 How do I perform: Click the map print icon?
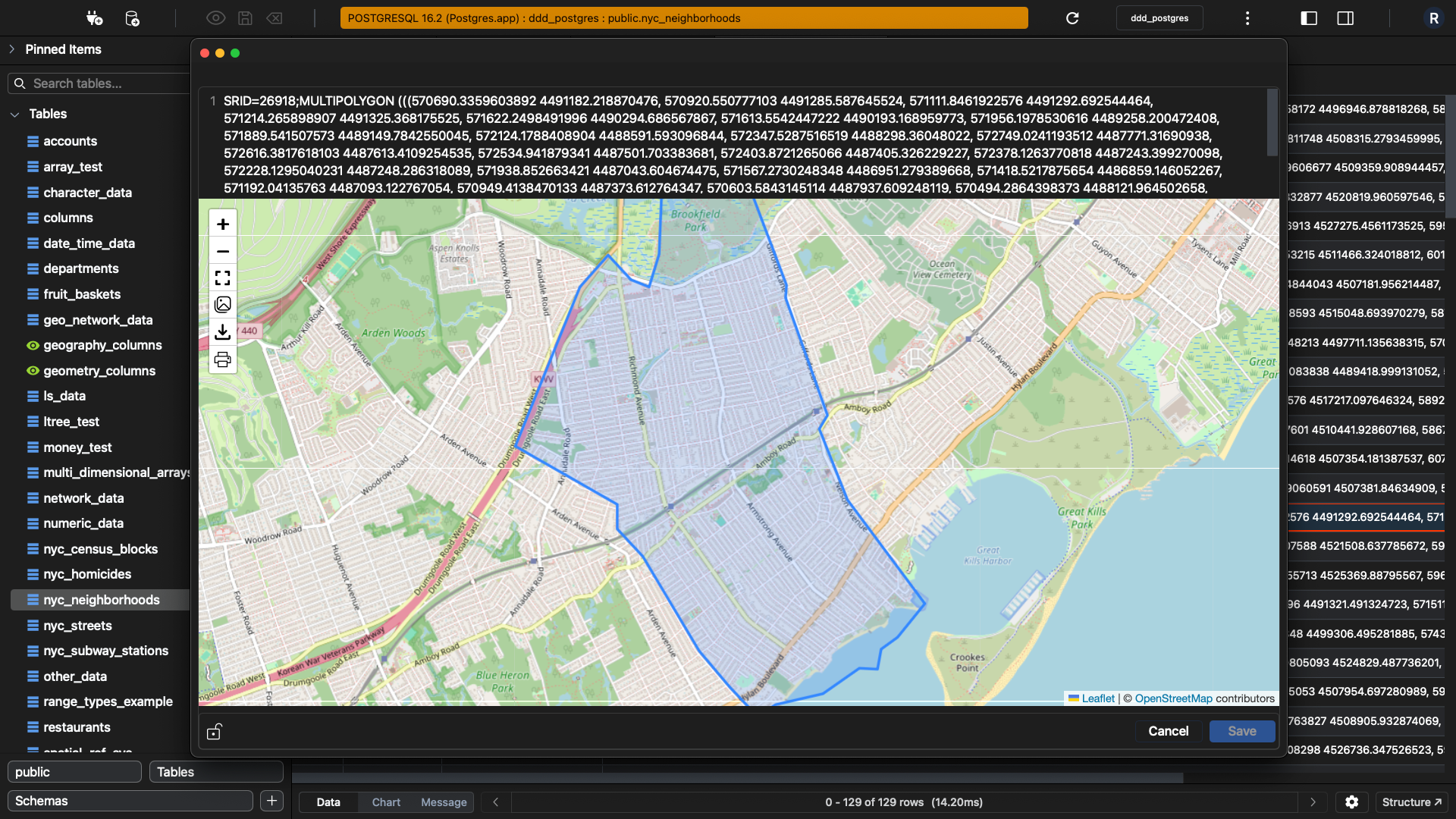click(x=223, y=359)
